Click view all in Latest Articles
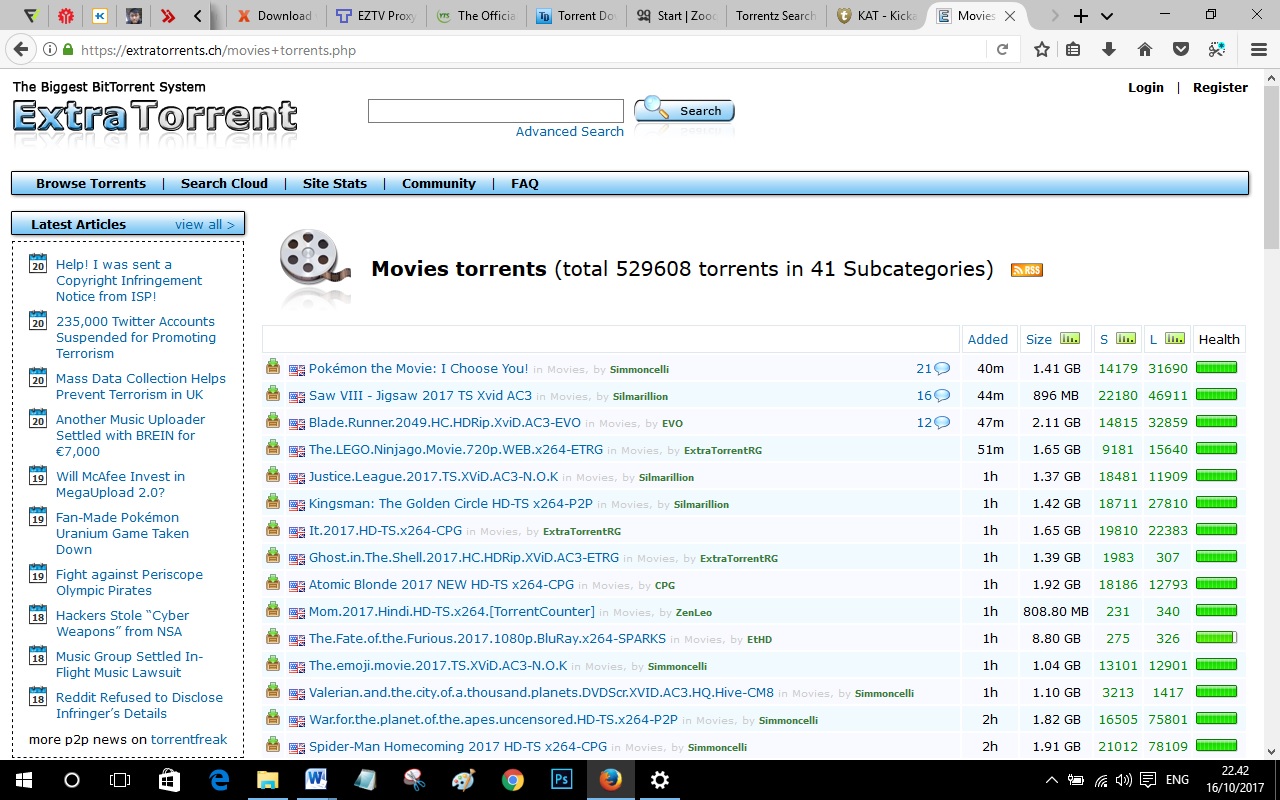 [x=205, y=225]
